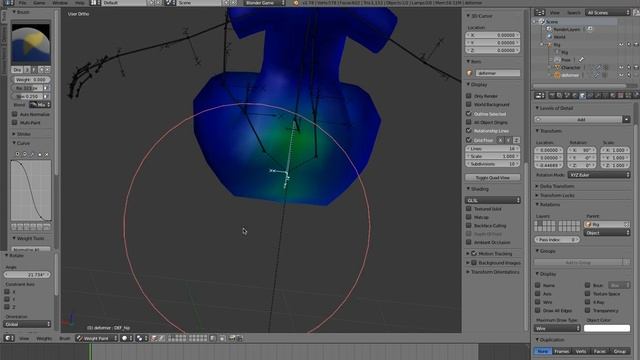Click the World icon in the outliner

[x=549, y=37]
